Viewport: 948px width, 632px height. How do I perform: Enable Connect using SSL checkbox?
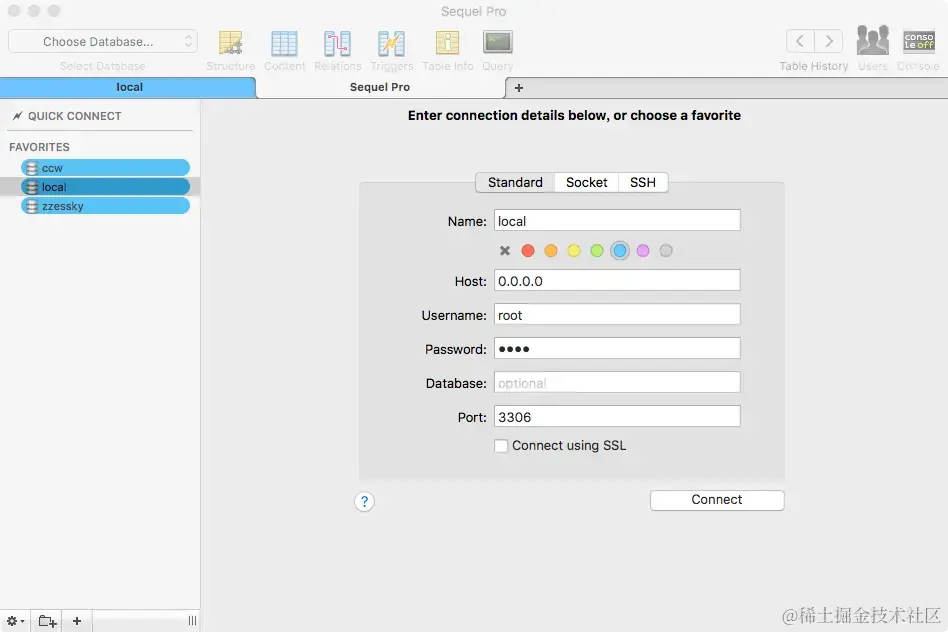(x=501, y=446)
